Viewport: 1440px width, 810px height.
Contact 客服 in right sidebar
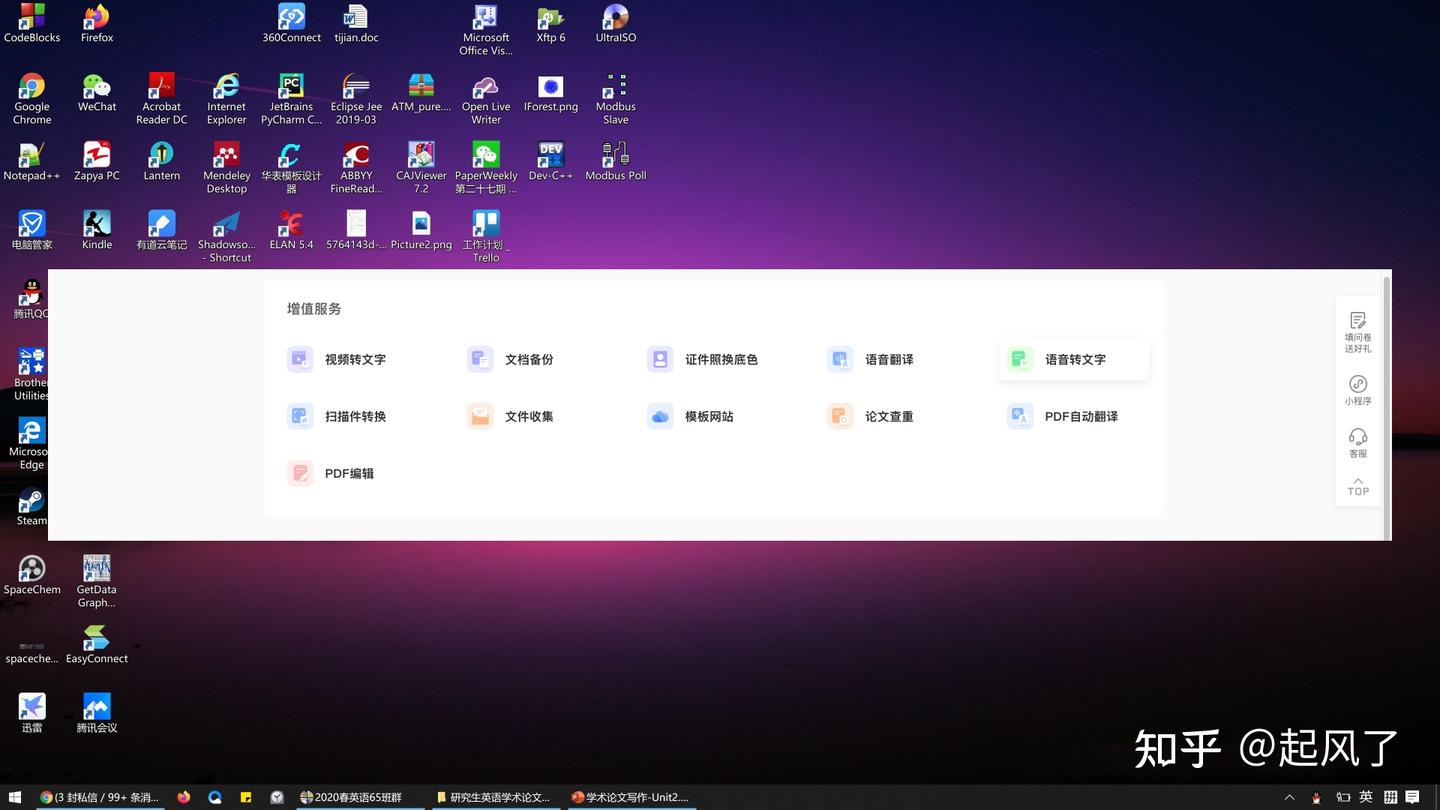[1358, 443]
